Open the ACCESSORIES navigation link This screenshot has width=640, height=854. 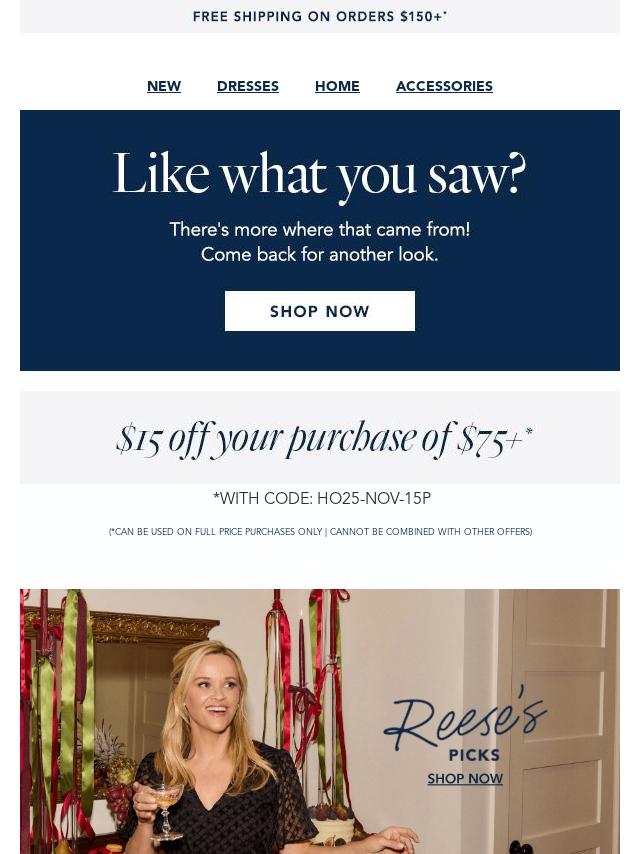tap(444, 86)
